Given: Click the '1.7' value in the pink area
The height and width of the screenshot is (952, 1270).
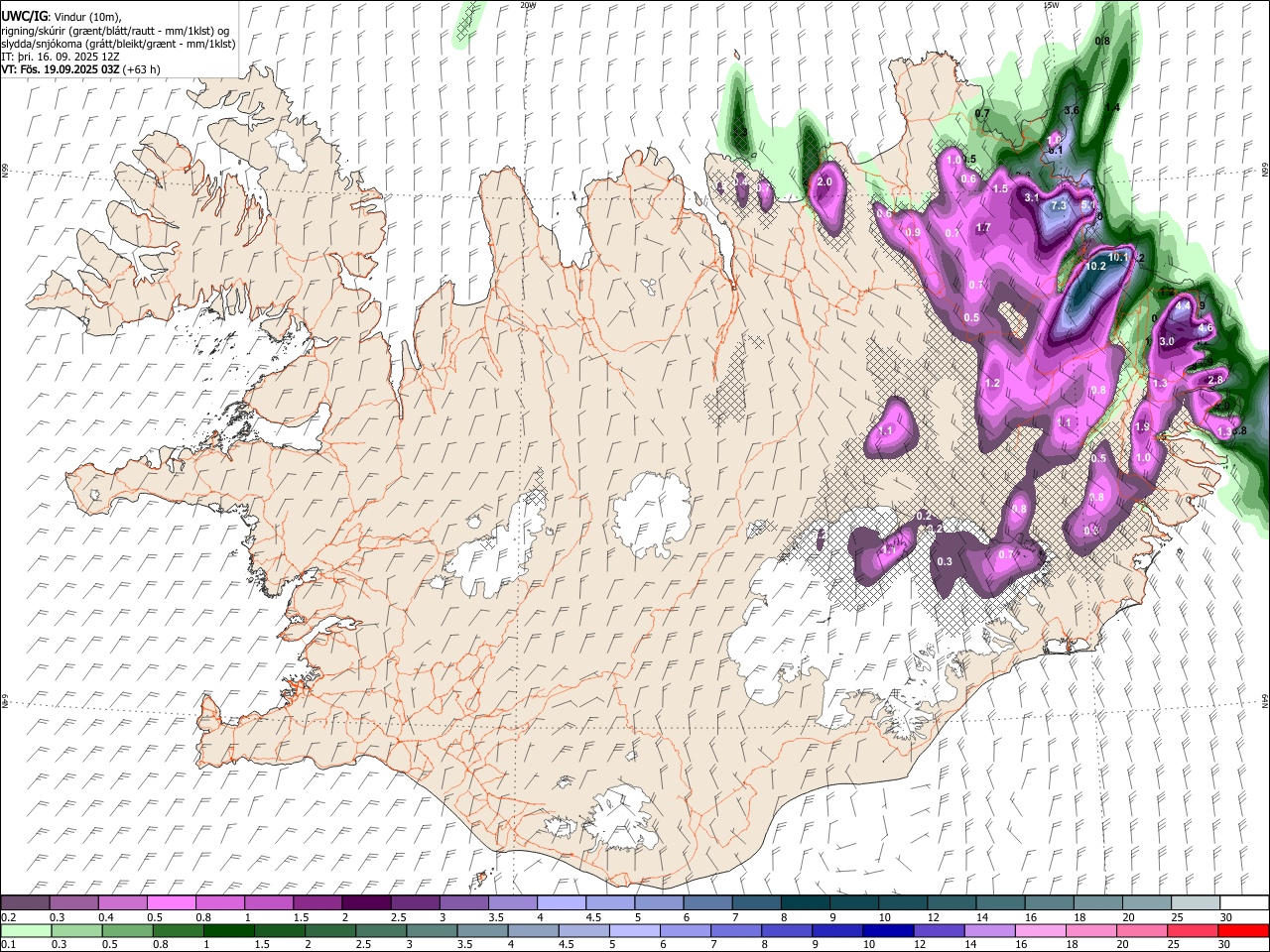Looking at the screenshot, I should (x=983, y=228).
